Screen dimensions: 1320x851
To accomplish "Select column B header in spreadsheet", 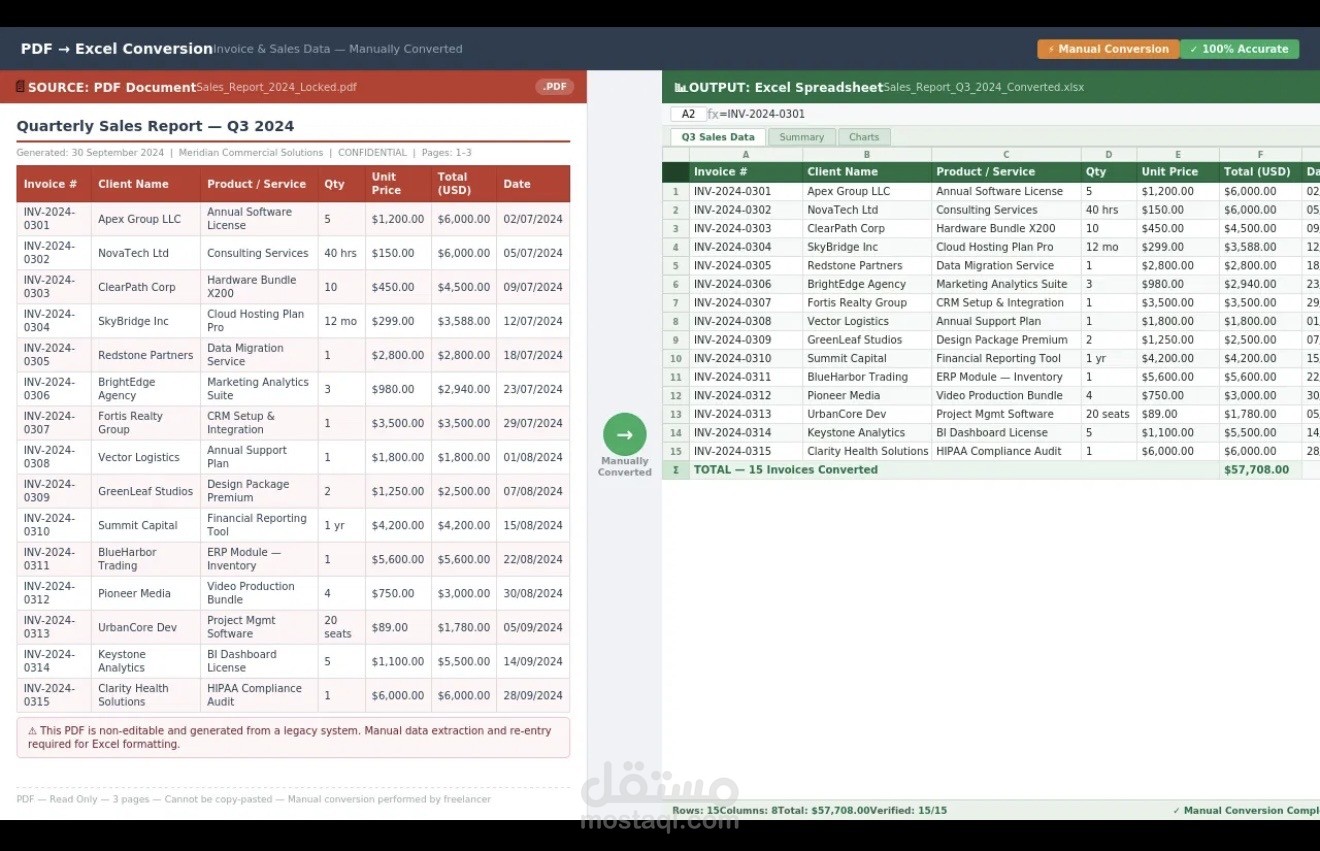I will (867, 155).
